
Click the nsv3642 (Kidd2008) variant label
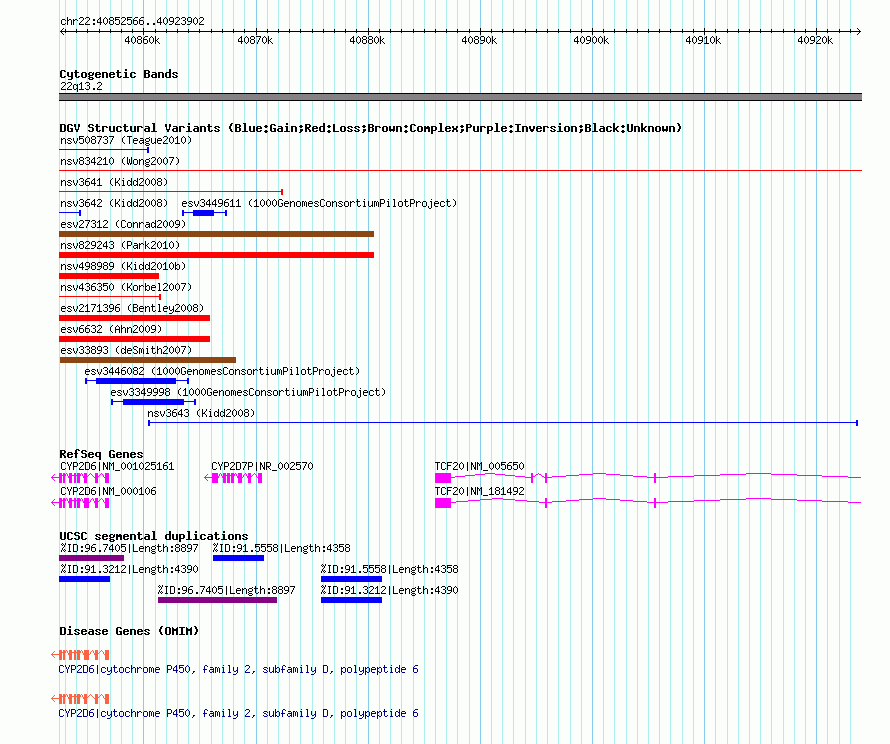[x=114, y=203]
